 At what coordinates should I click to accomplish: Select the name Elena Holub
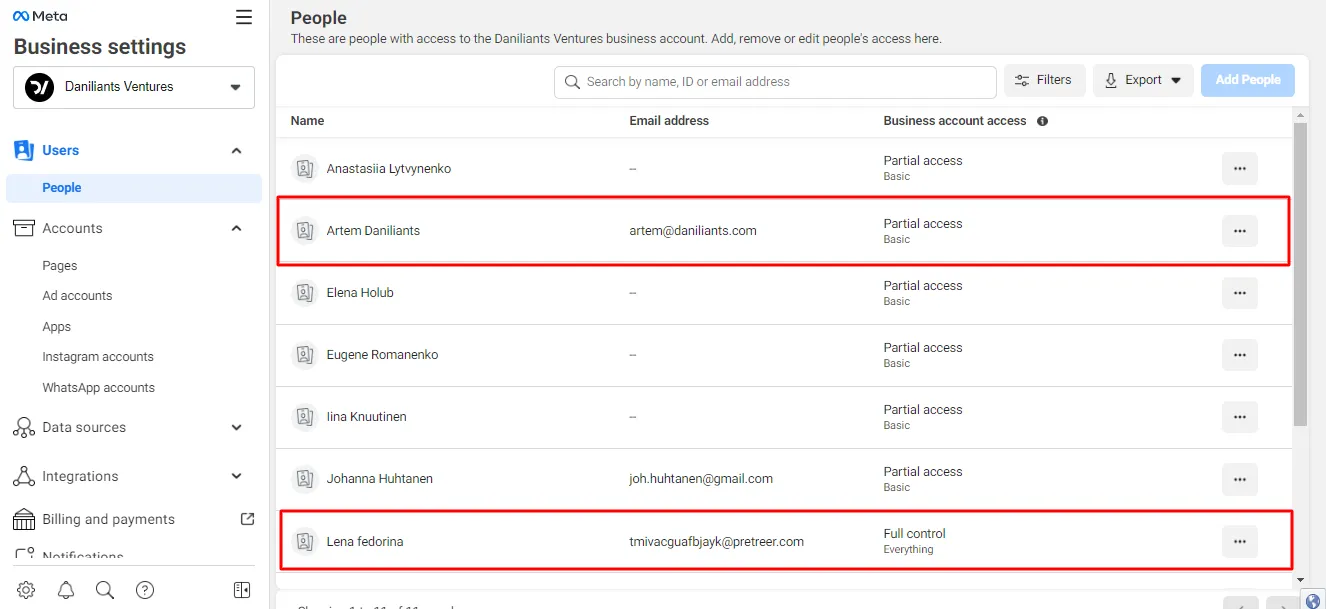pyautogui.click(x=360, y=293)
